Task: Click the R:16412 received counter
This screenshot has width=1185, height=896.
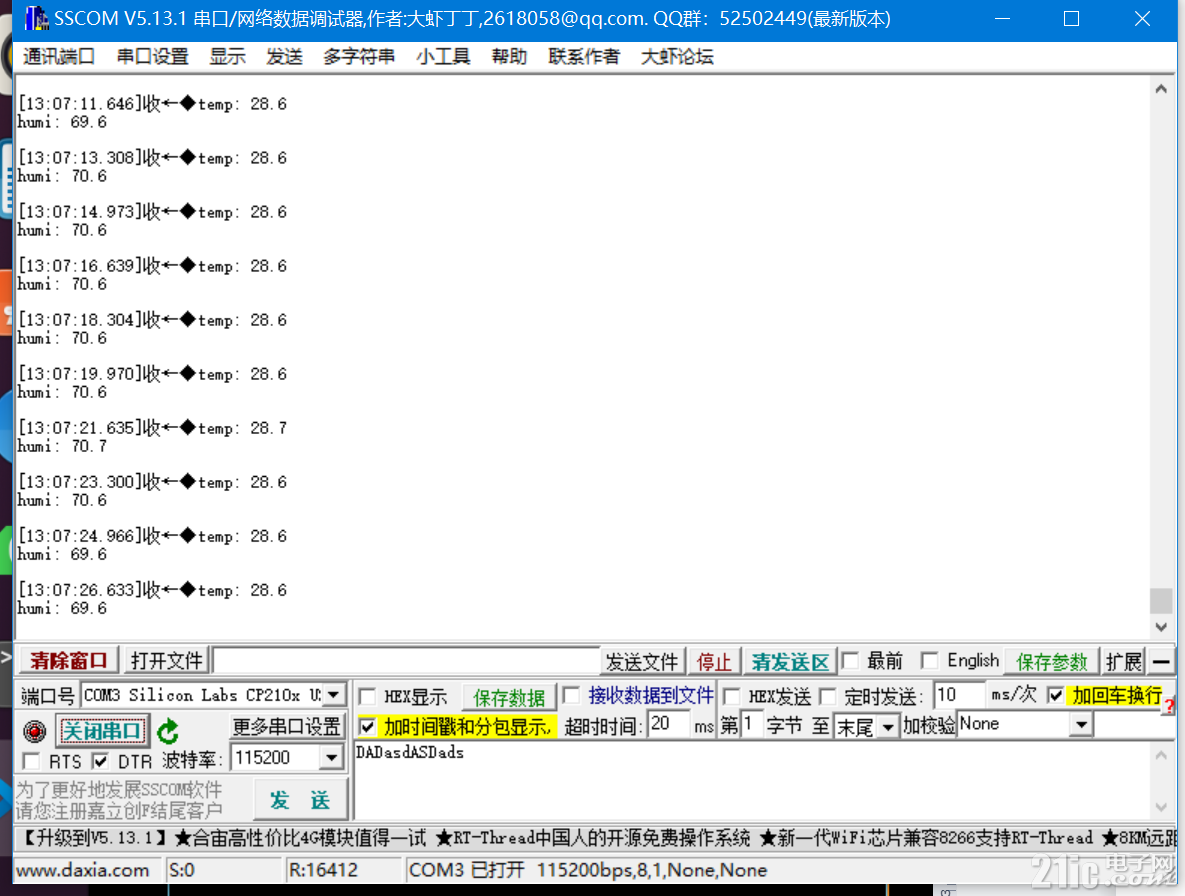Action: 323,870
